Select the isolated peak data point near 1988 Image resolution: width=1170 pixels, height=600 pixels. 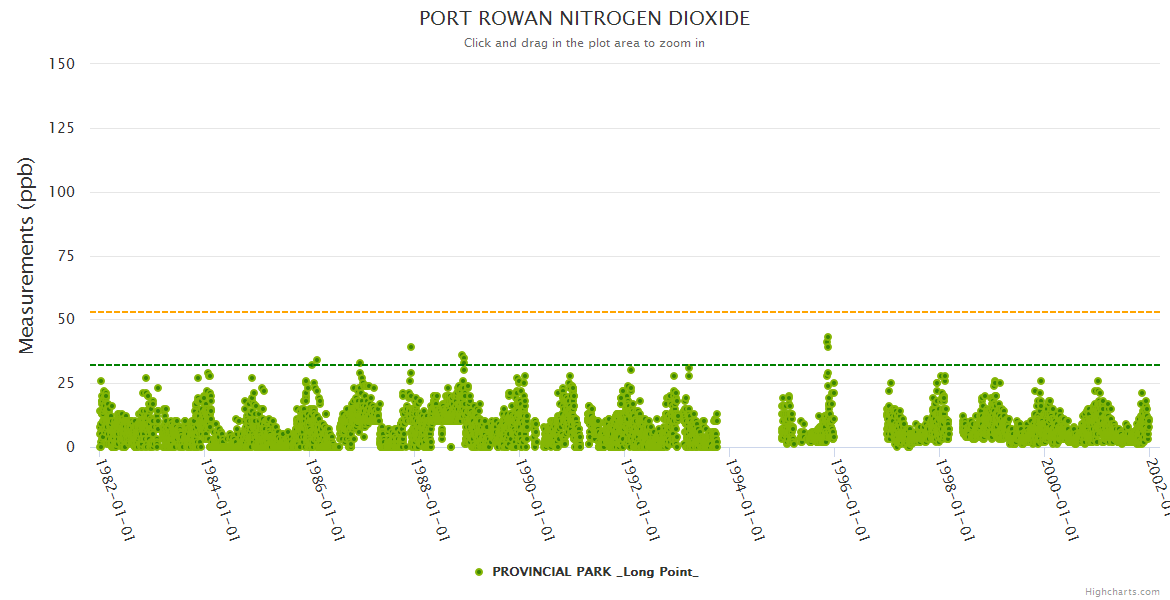tap(410, 347)
